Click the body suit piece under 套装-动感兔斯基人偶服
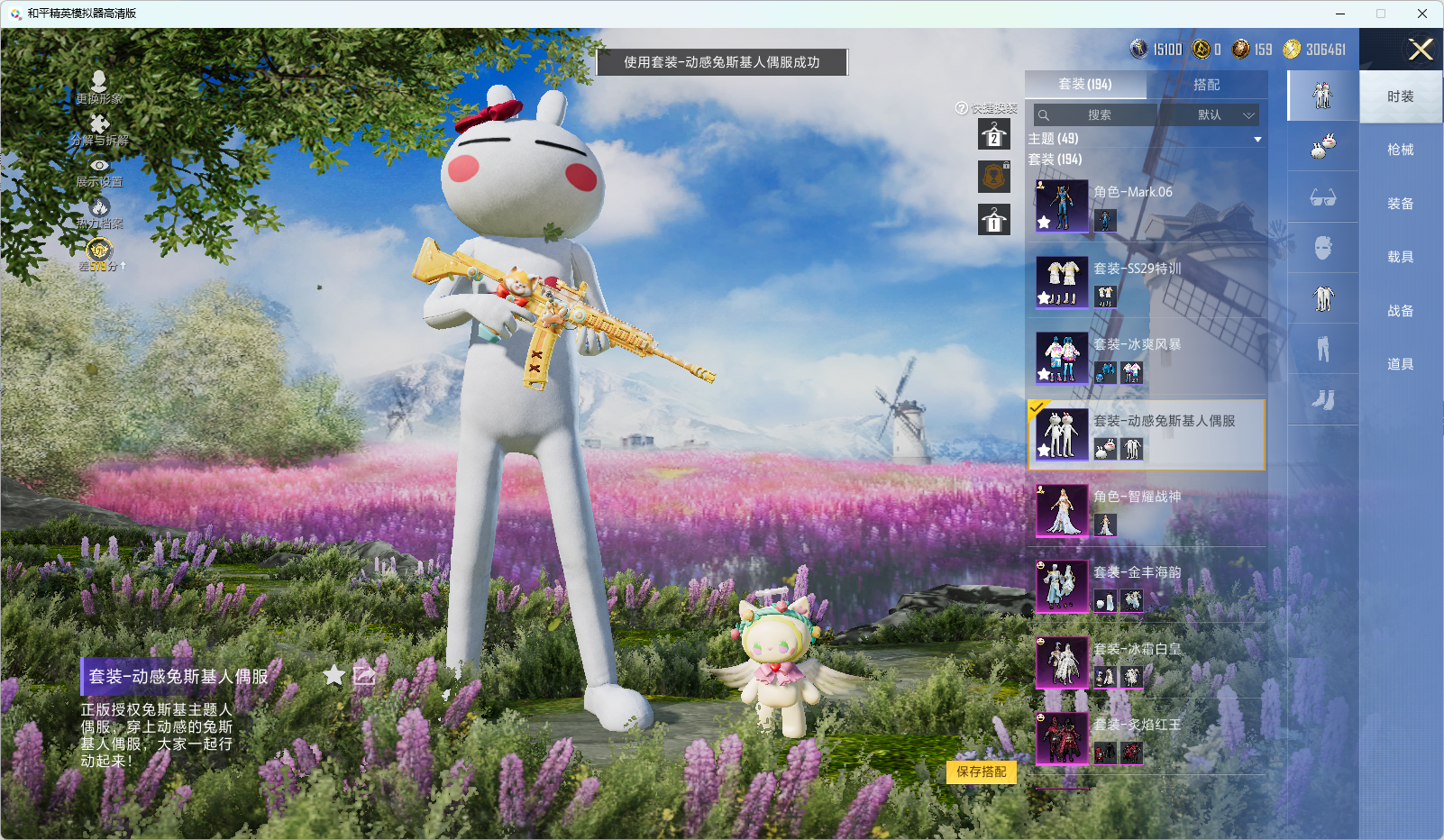This screenshot has height=840, width=1444. (1132, 449)
